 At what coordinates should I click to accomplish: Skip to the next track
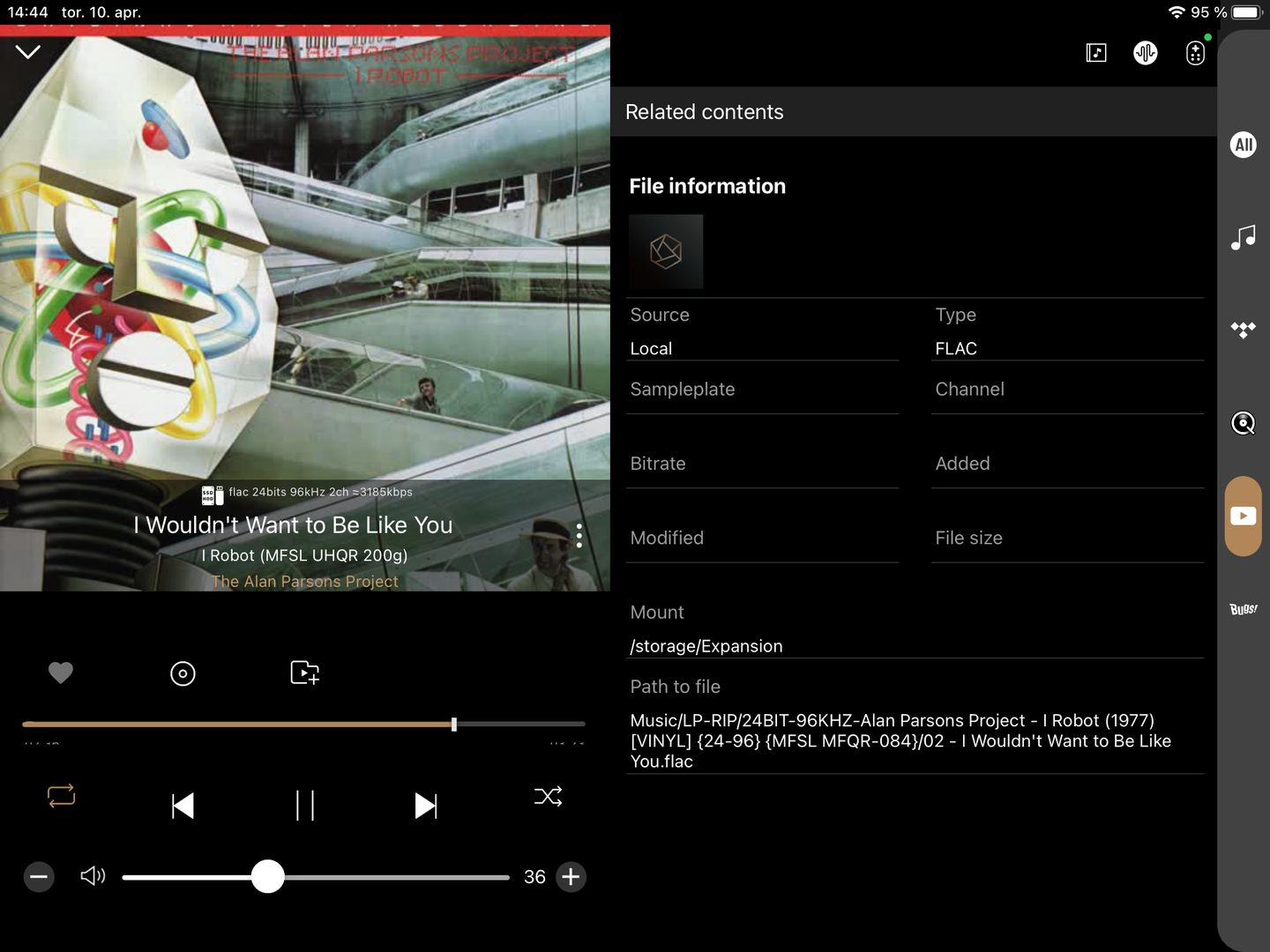425,806
